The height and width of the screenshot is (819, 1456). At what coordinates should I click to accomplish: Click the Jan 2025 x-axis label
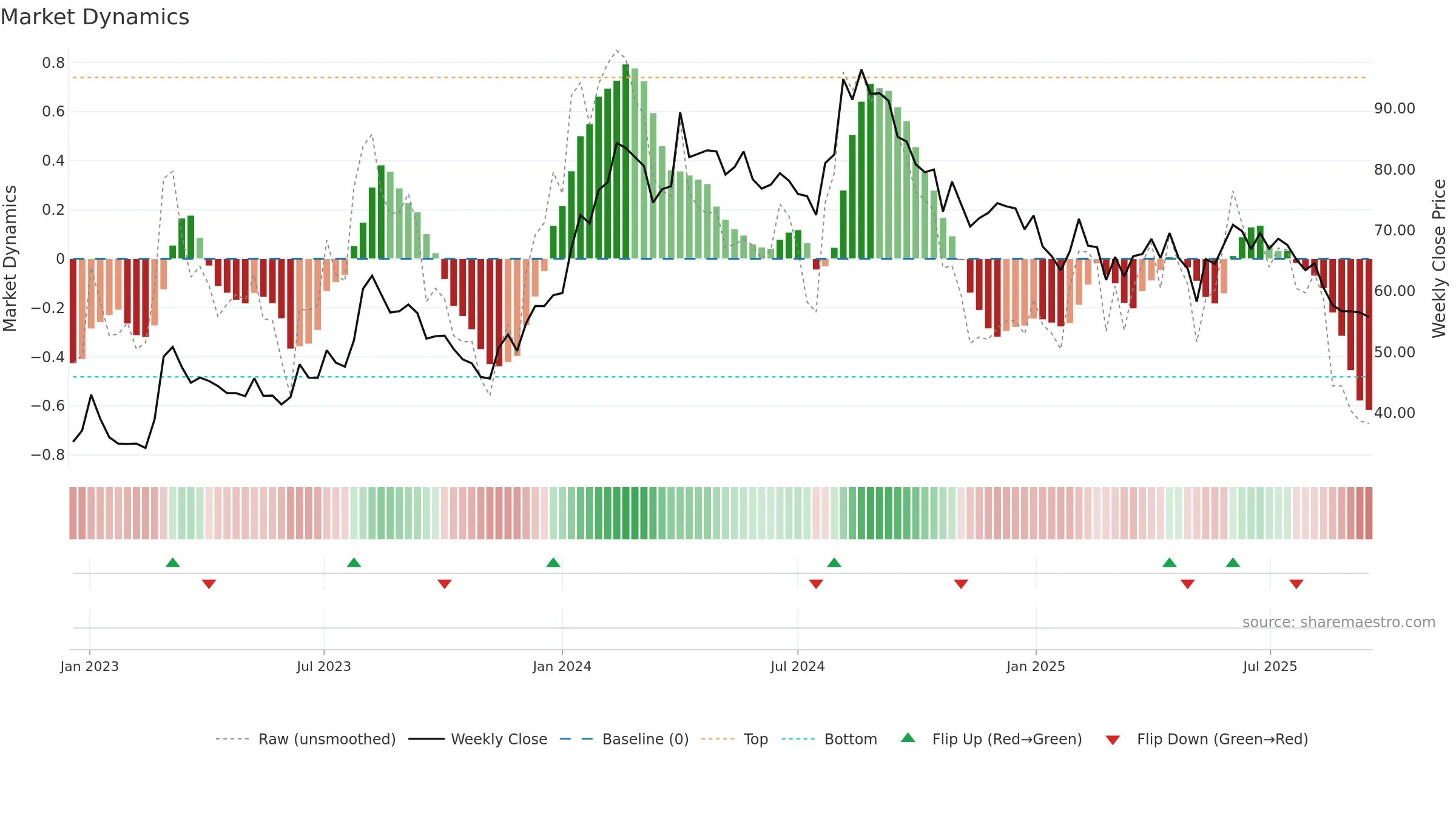coord(1036,666)
